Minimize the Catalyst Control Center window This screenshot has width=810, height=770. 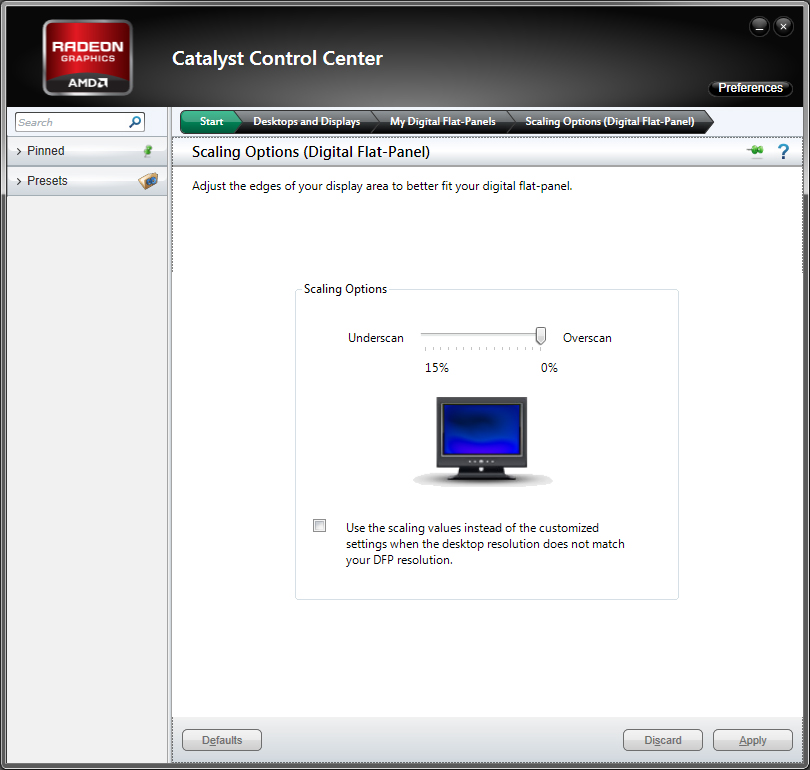pyautogui.click(x=759, y=27)
